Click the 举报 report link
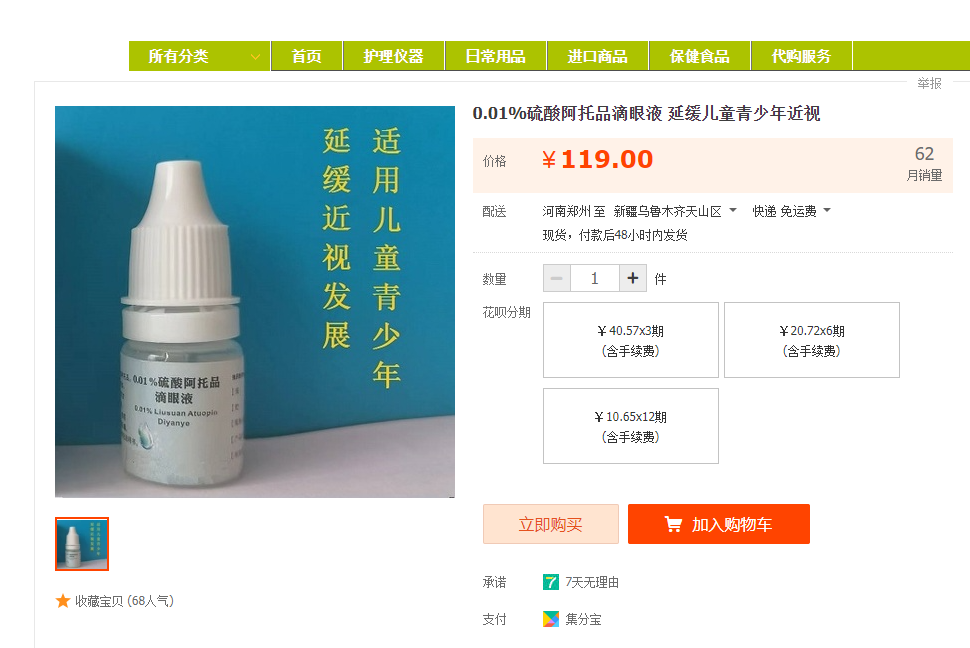Image resolution: width=970 pixels, height=648 pixels. click(929, 84)
